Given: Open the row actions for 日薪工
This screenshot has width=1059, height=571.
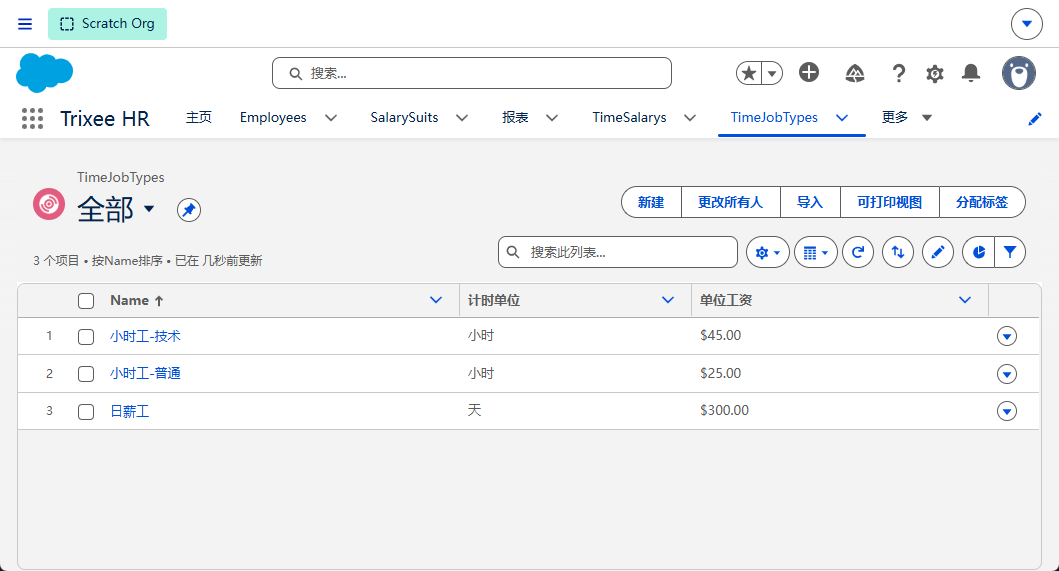Looking at the screenshot, I should [x=1006, y=411].
